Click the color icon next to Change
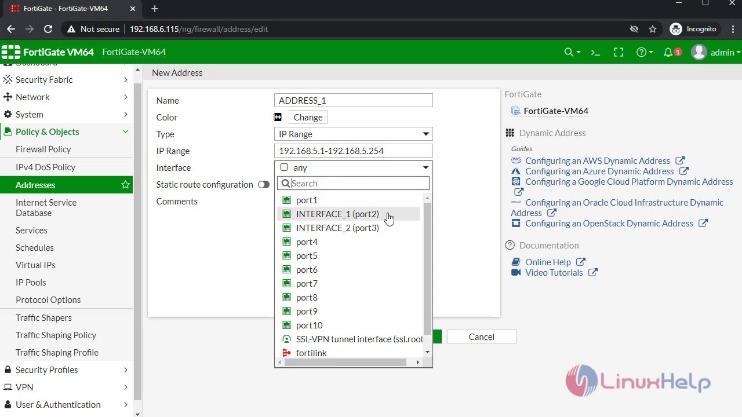Screen dimensions: 742x417 [x=278, y=117]
